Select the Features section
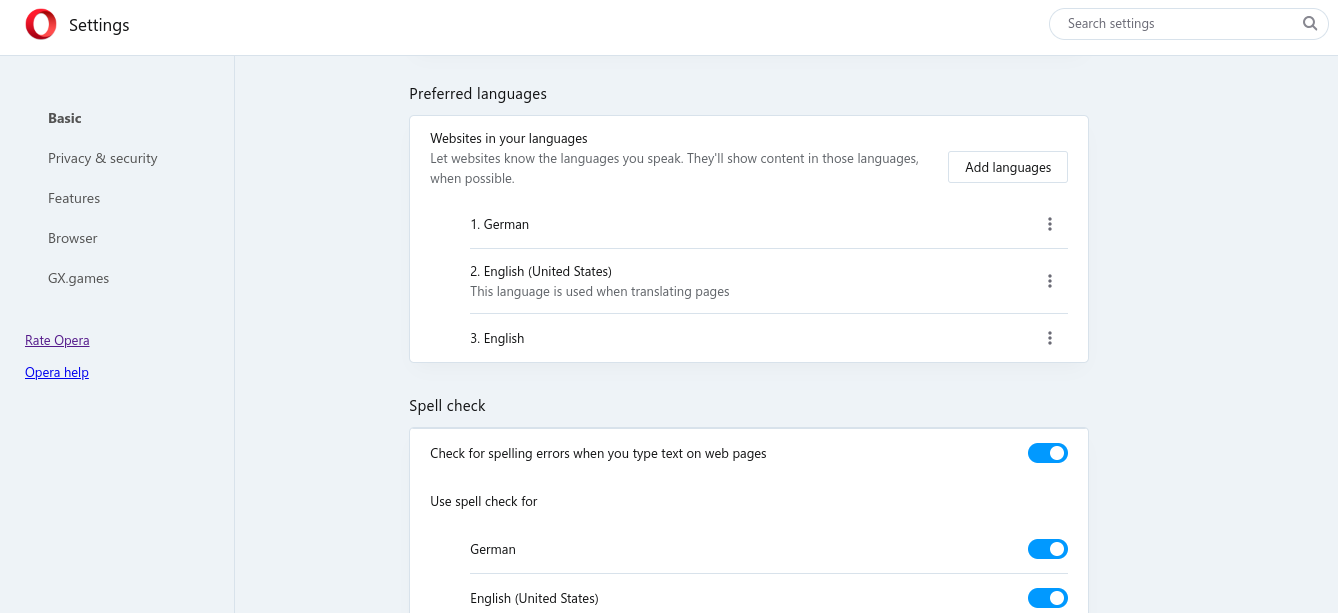The height and width of the screenshot is (613, 1338). pos(74,198)
